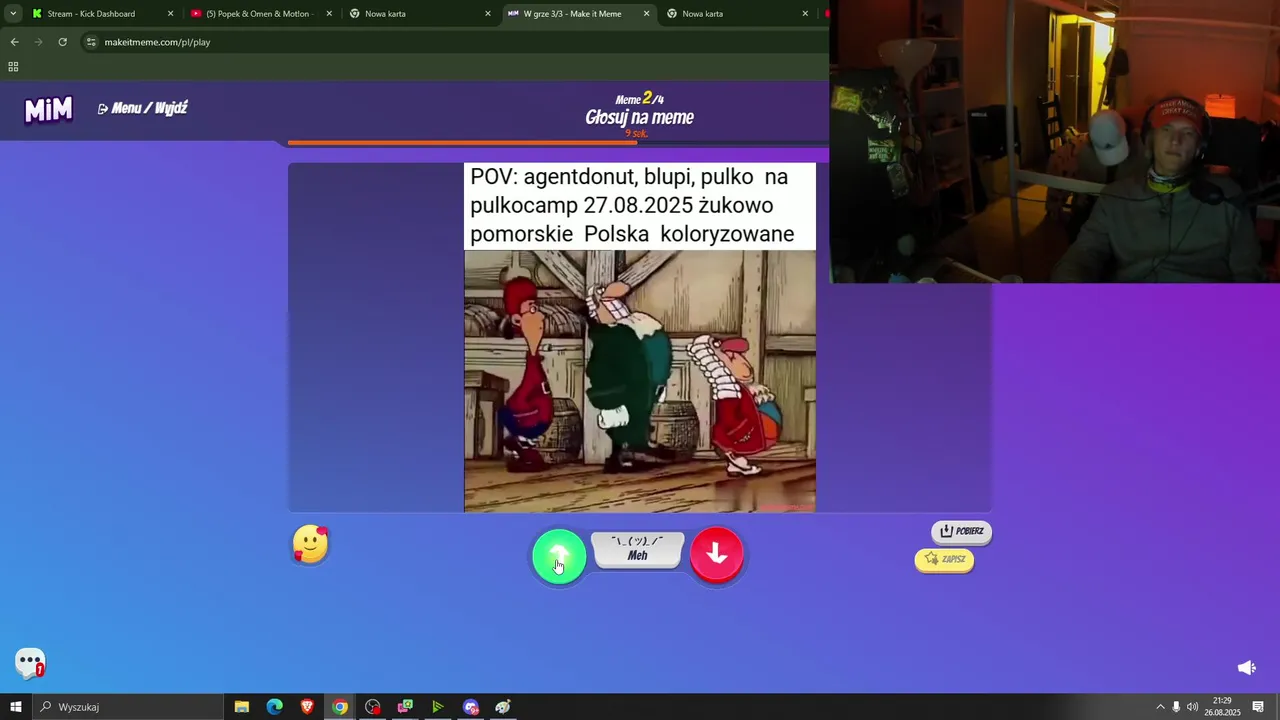Launch Brave browser from taskbar
The width and height of the screenshot is (1280, 720).
tap(307, 707)
